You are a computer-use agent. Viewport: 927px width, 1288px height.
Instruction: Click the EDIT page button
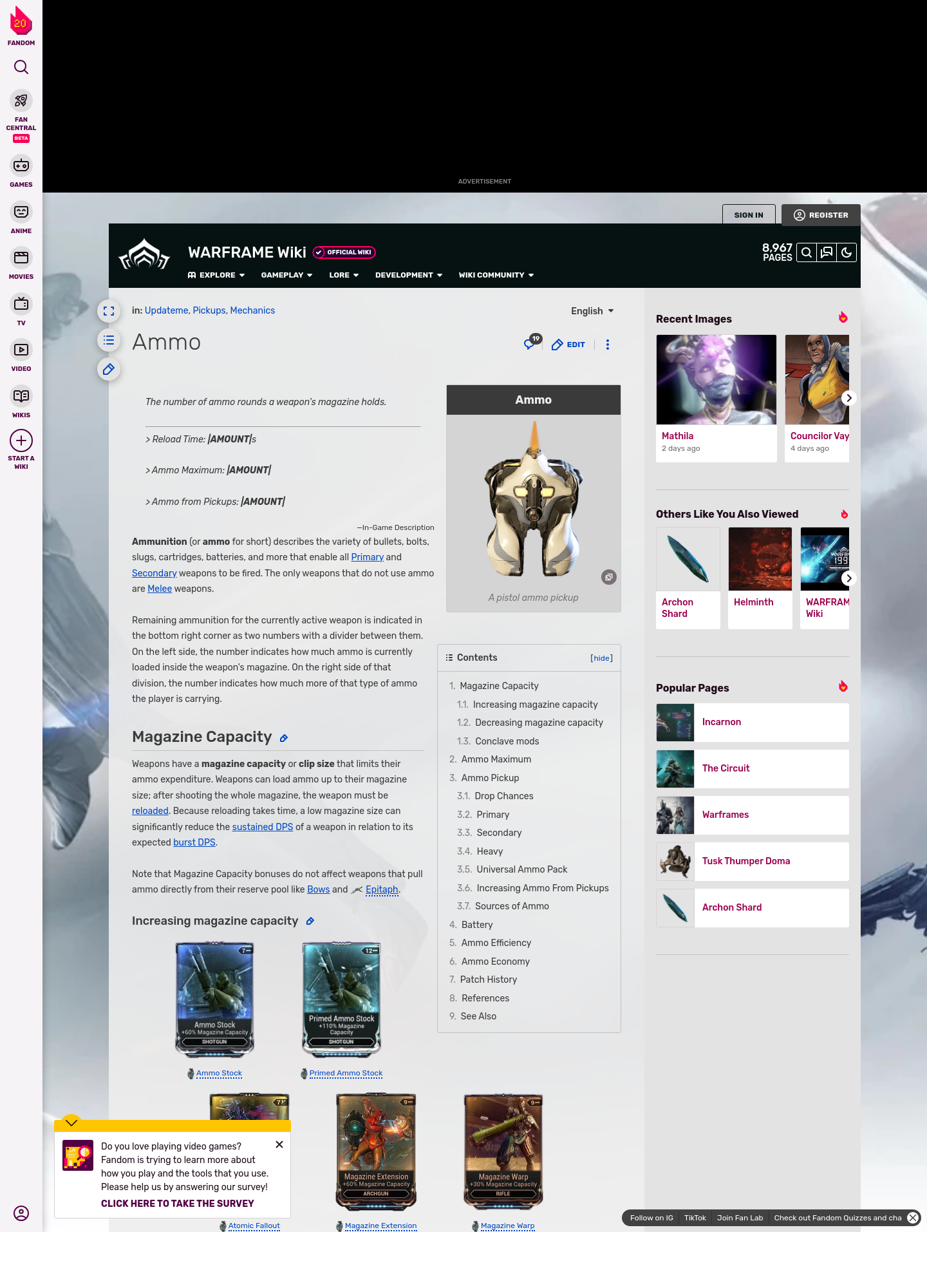(x=568, y=345)
